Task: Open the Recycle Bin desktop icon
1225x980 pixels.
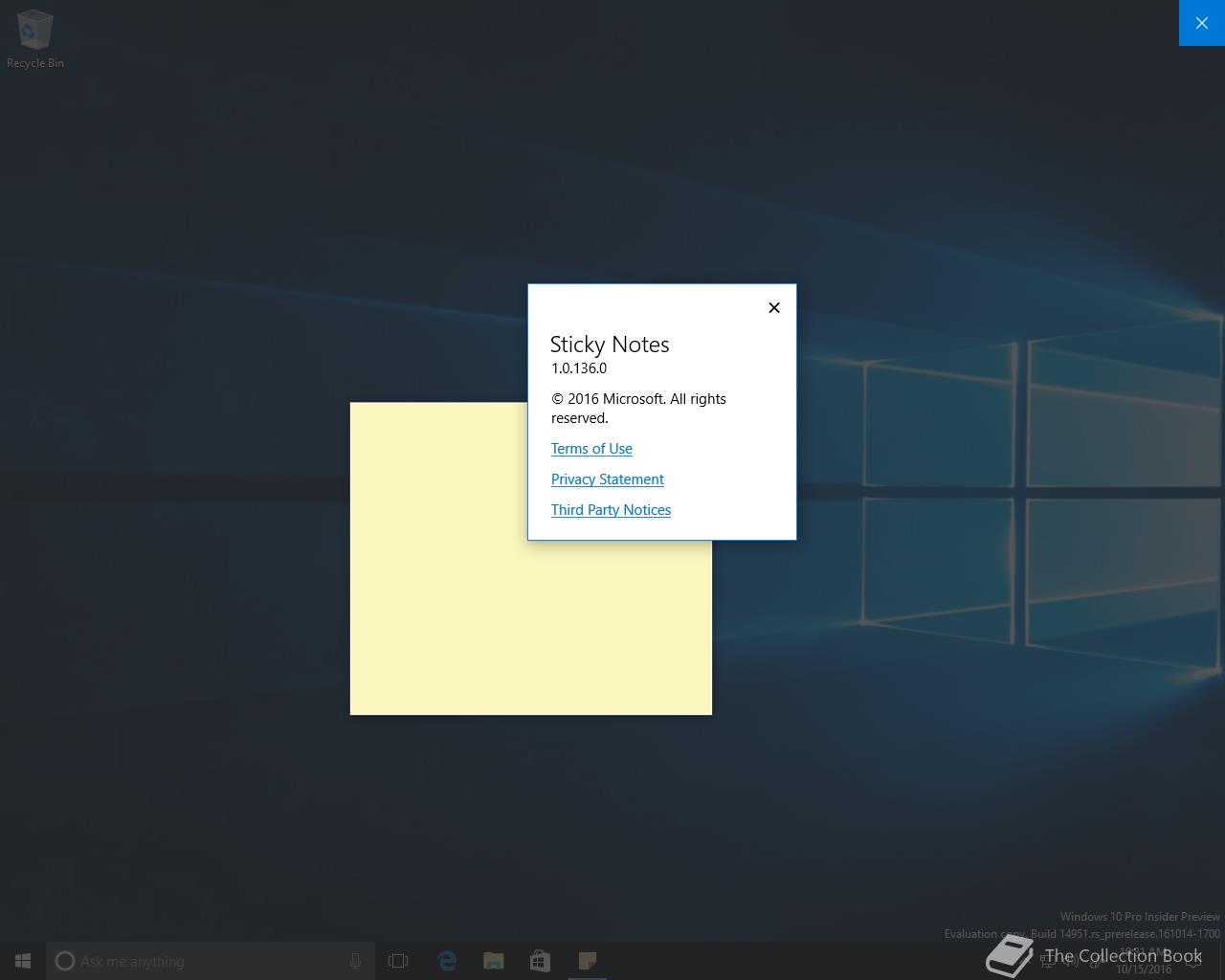Action: 35,39
